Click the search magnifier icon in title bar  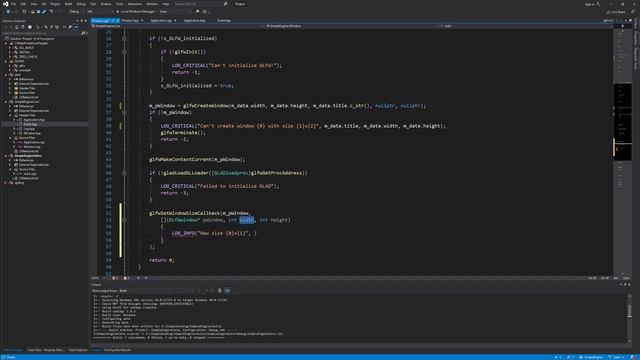225,4
